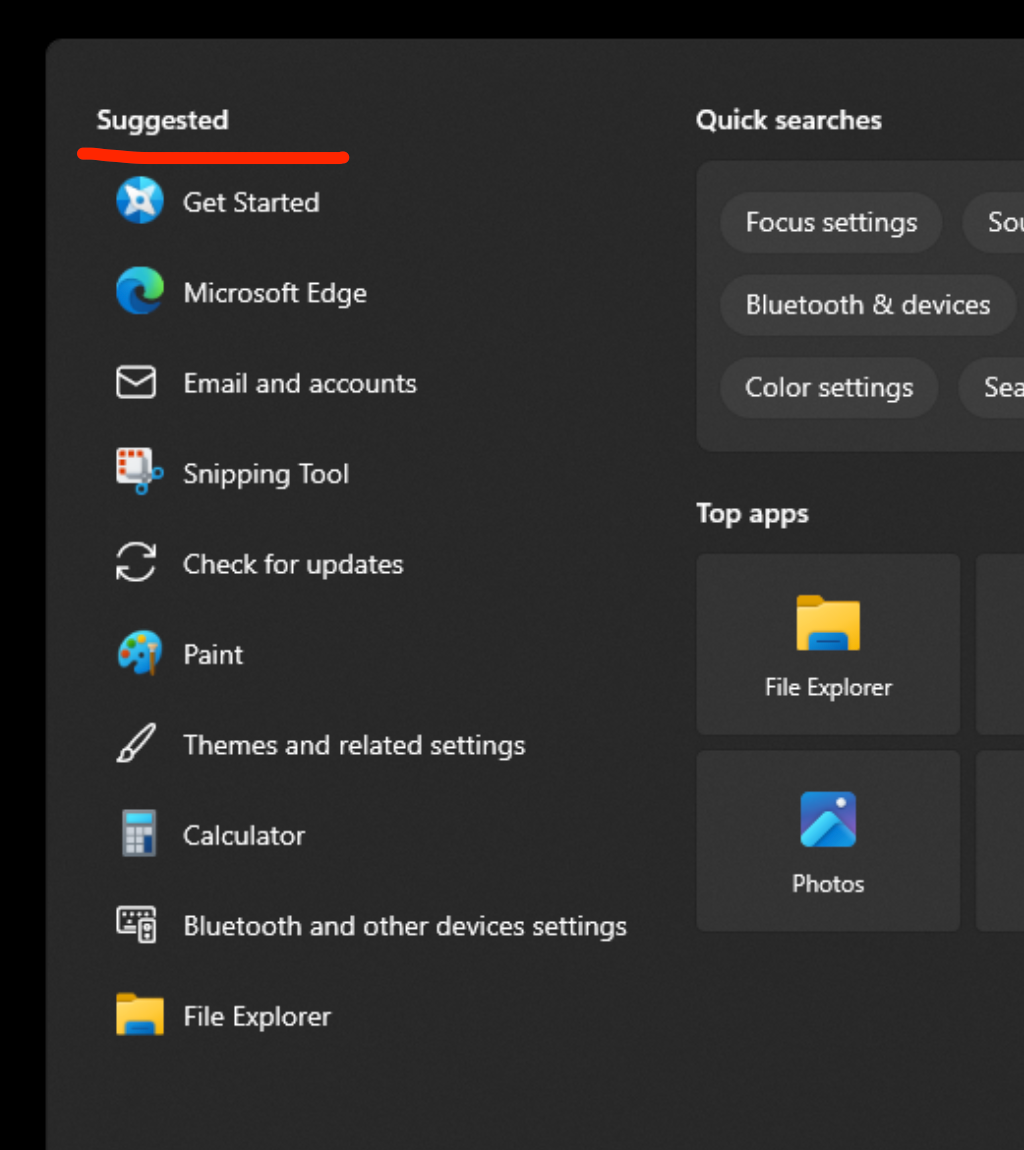
Task: Click the Suggested section heading
Action: pos(161,120)
